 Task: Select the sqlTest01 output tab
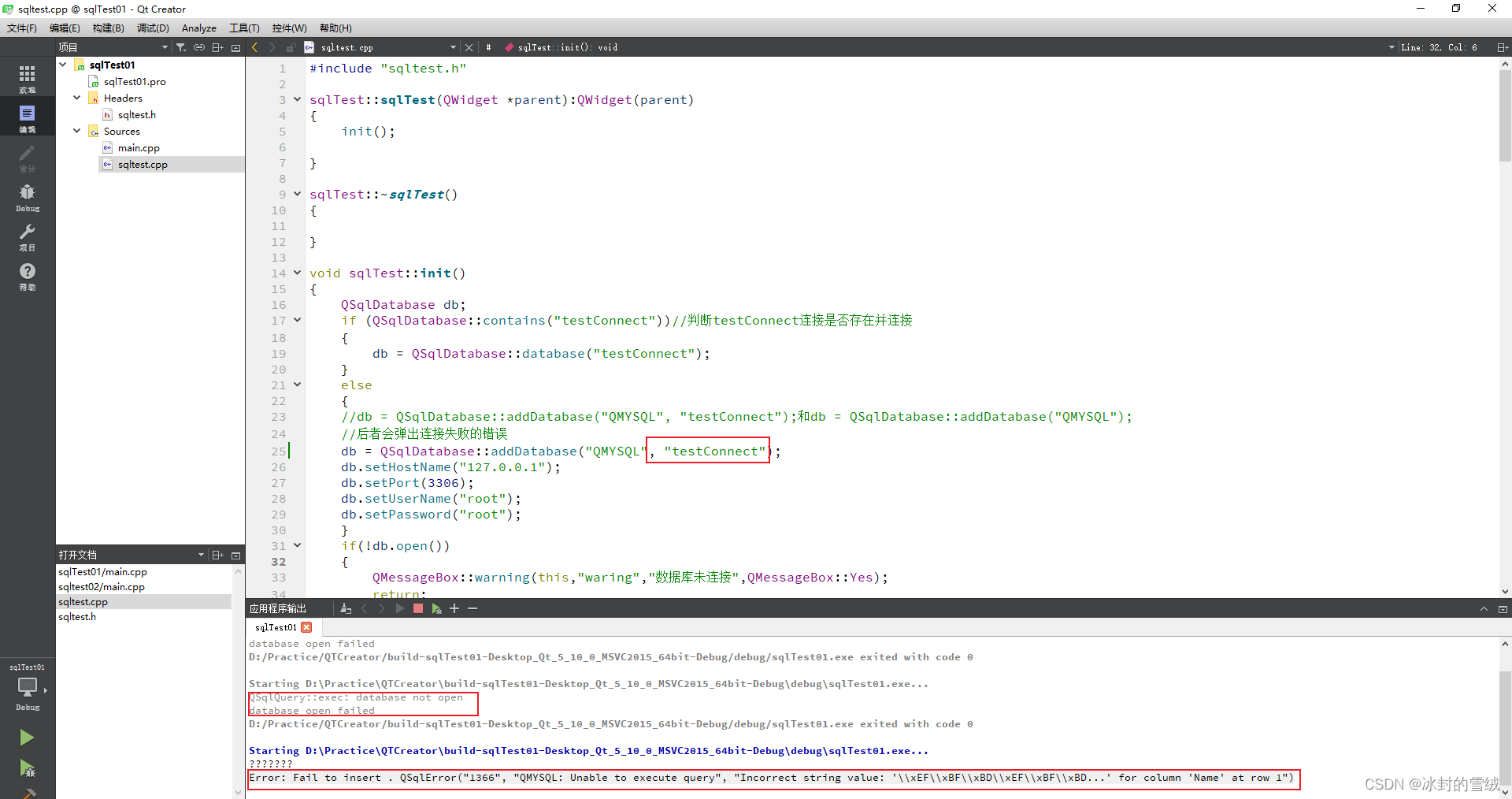click(274, 627)
